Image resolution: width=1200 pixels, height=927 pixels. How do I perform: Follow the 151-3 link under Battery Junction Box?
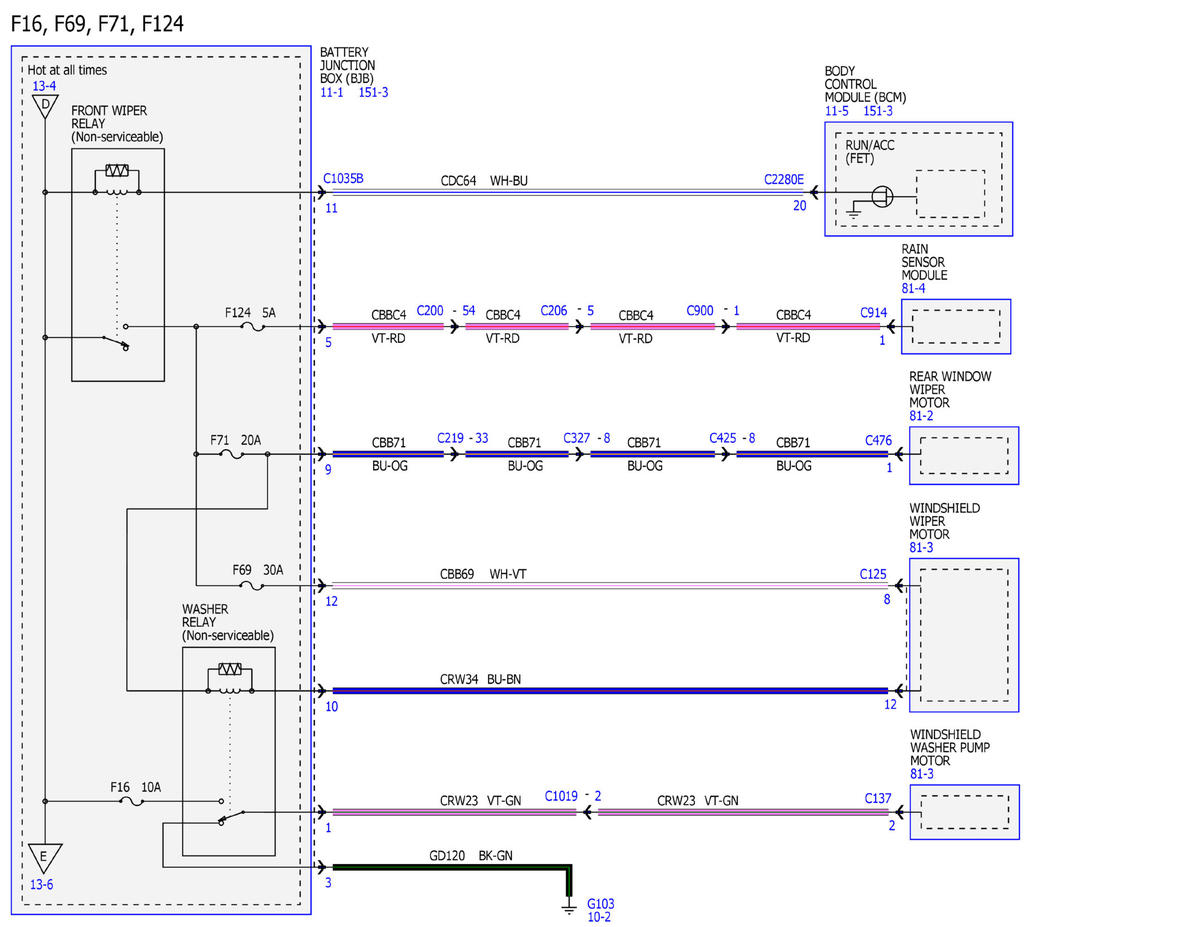tap(373, 92)
